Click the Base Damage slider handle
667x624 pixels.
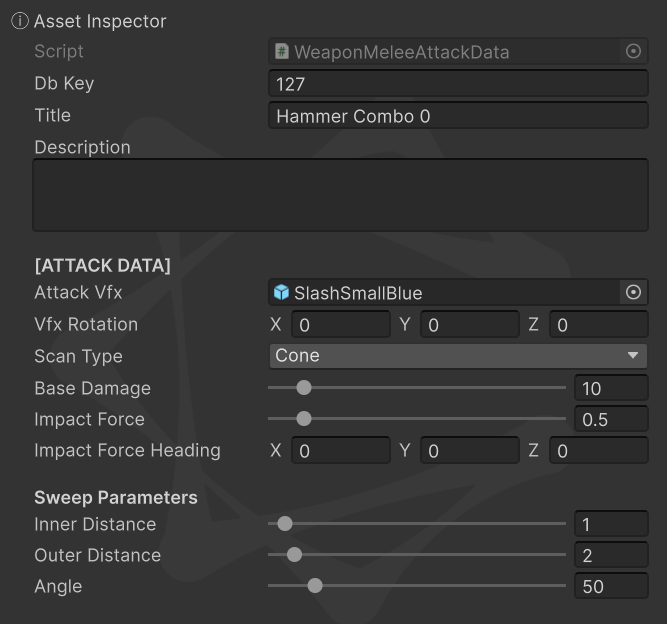304,388
